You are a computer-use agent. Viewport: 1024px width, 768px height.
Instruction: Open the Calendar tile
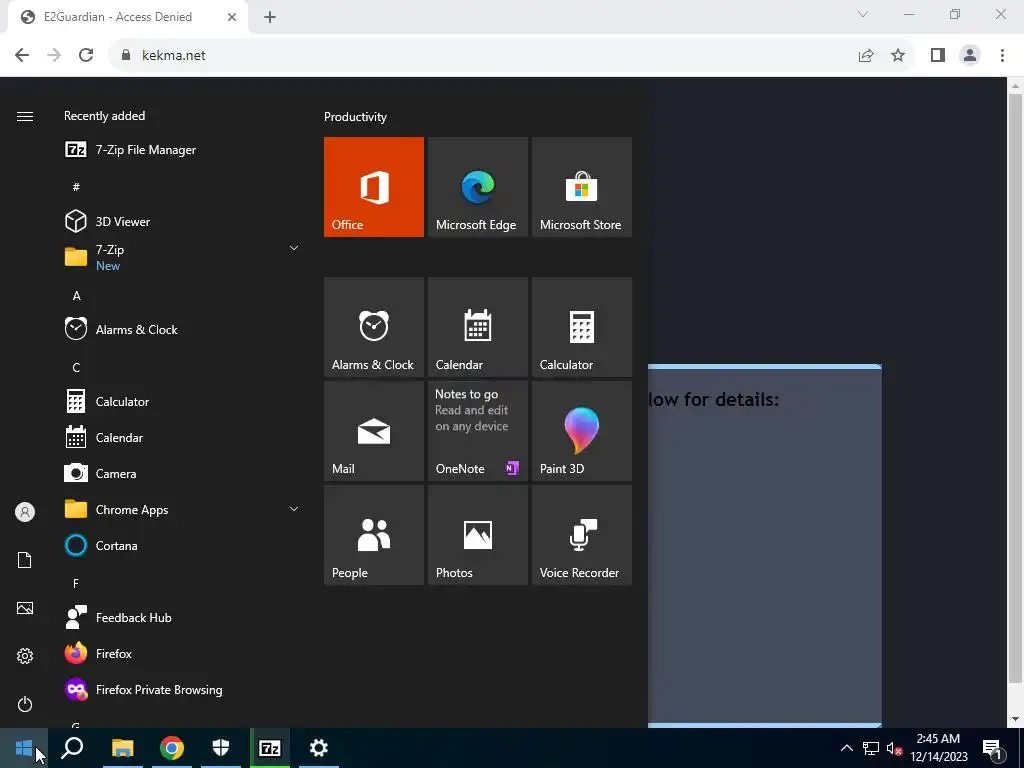(x=477, y=327)
